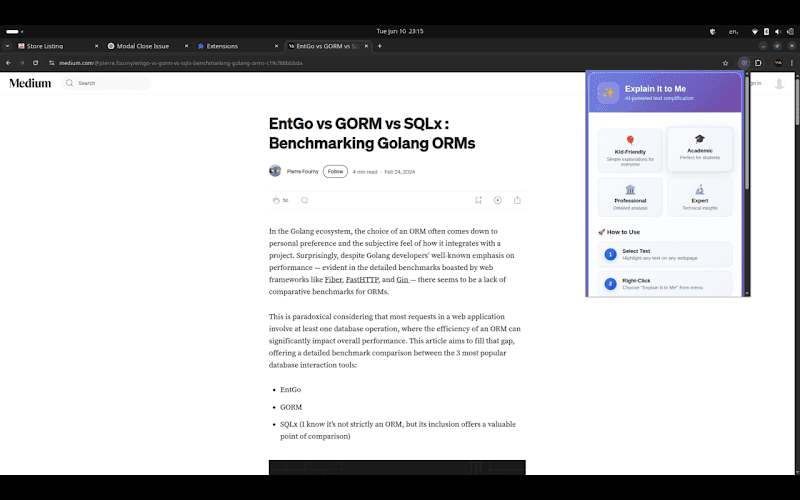Open the browser profile avatar
This screenshot has width=800, height=500.
coord(778,63)
